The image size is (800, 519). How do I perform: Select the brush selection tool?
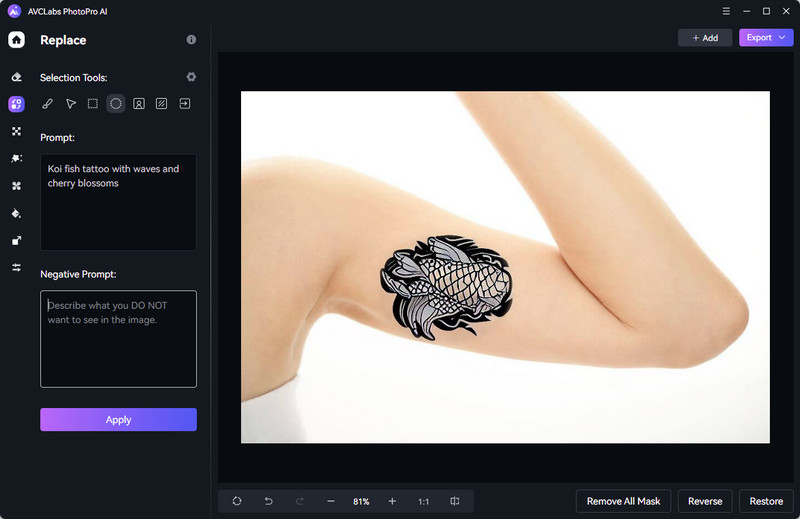click(47, 104)
